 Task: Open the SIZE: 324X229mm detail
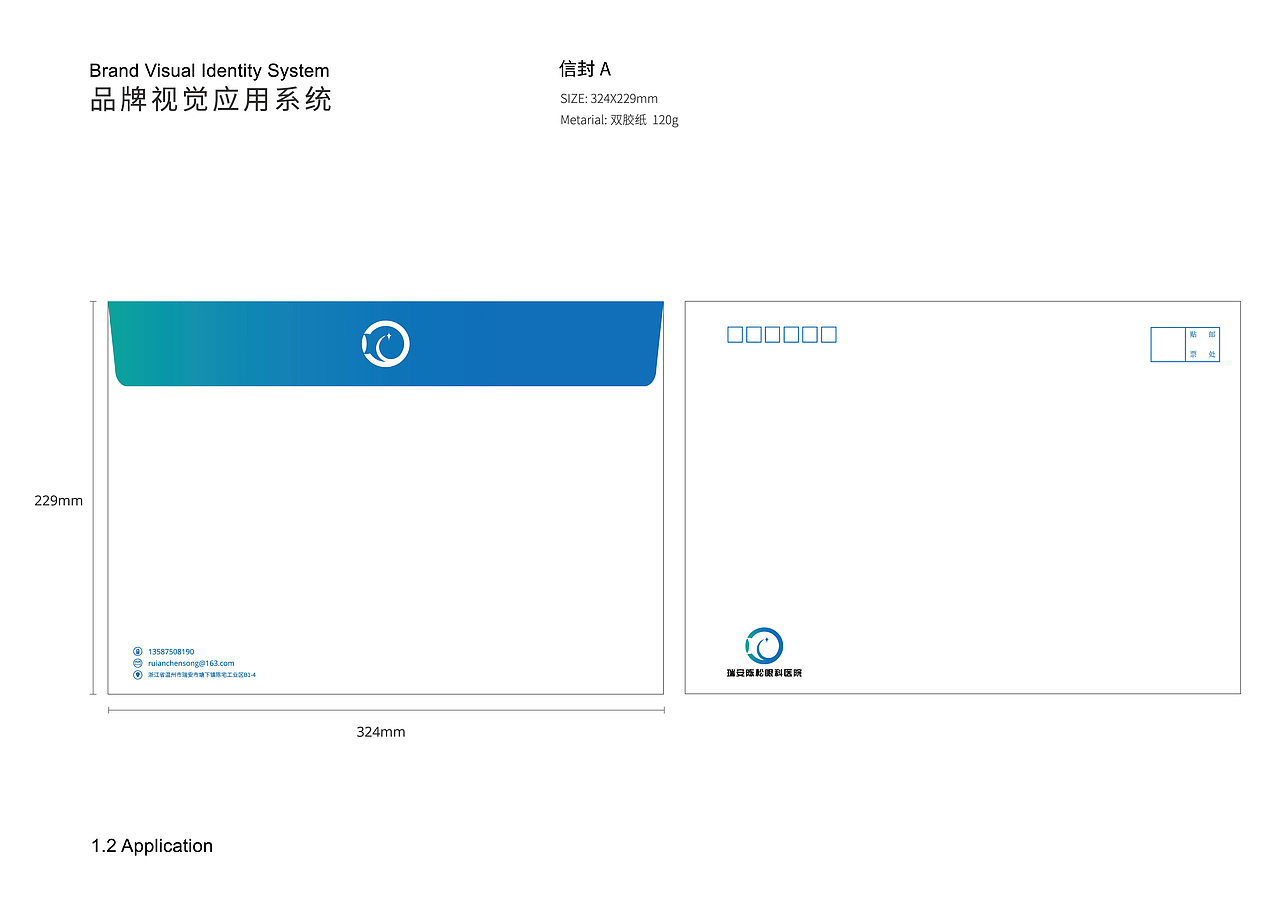point(608,99)
